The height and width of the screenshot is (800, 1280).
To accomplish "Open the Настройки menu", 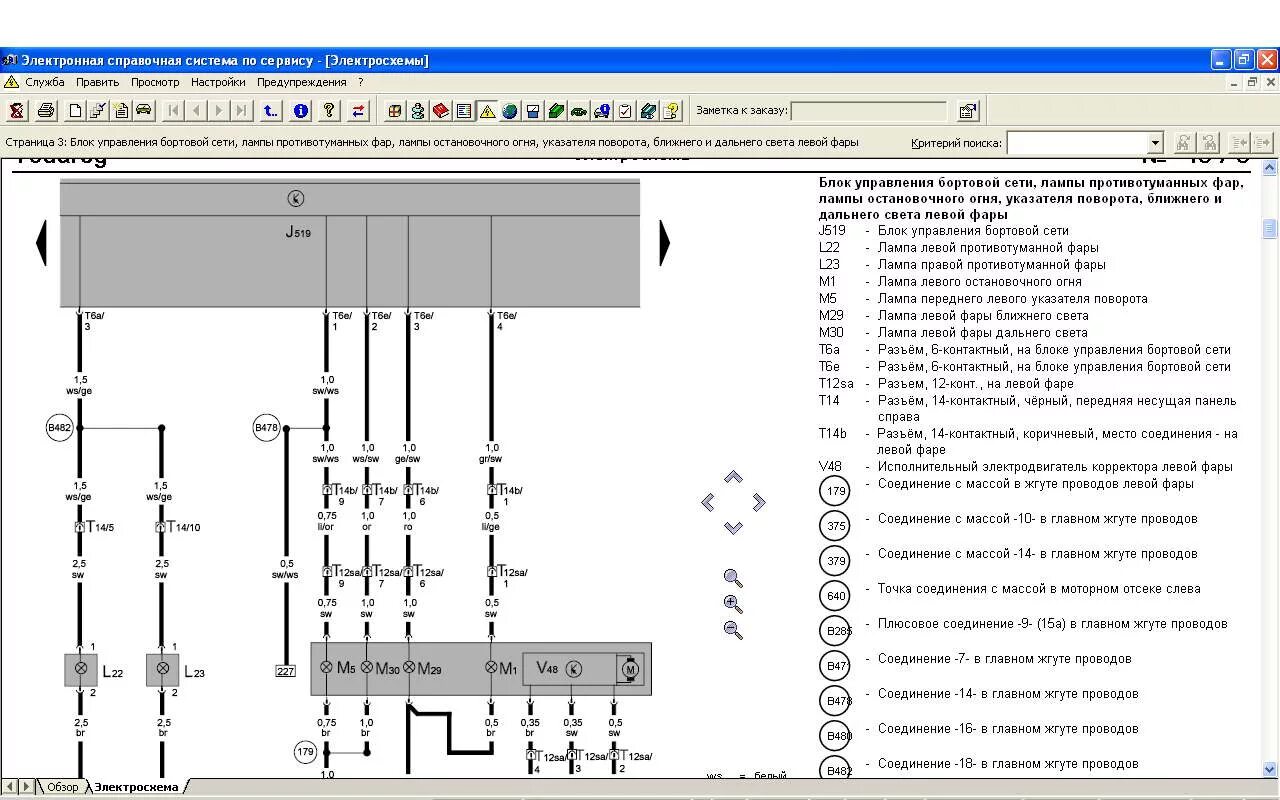I will coord(218,82).
